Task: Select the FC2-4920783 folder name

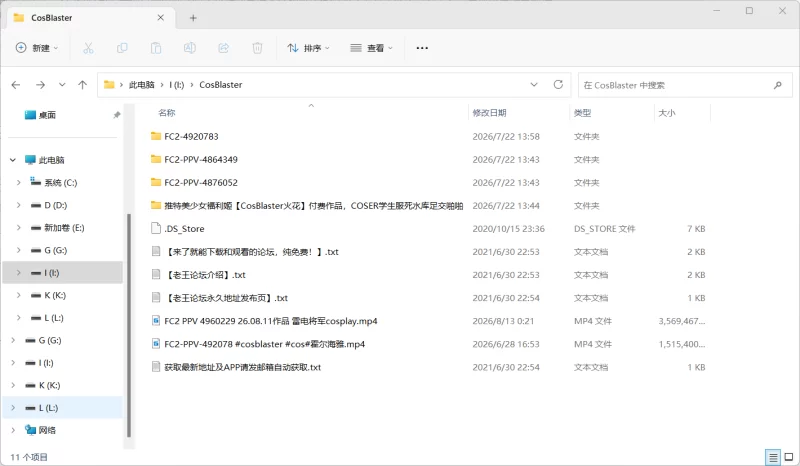Action: coord(191,136)
